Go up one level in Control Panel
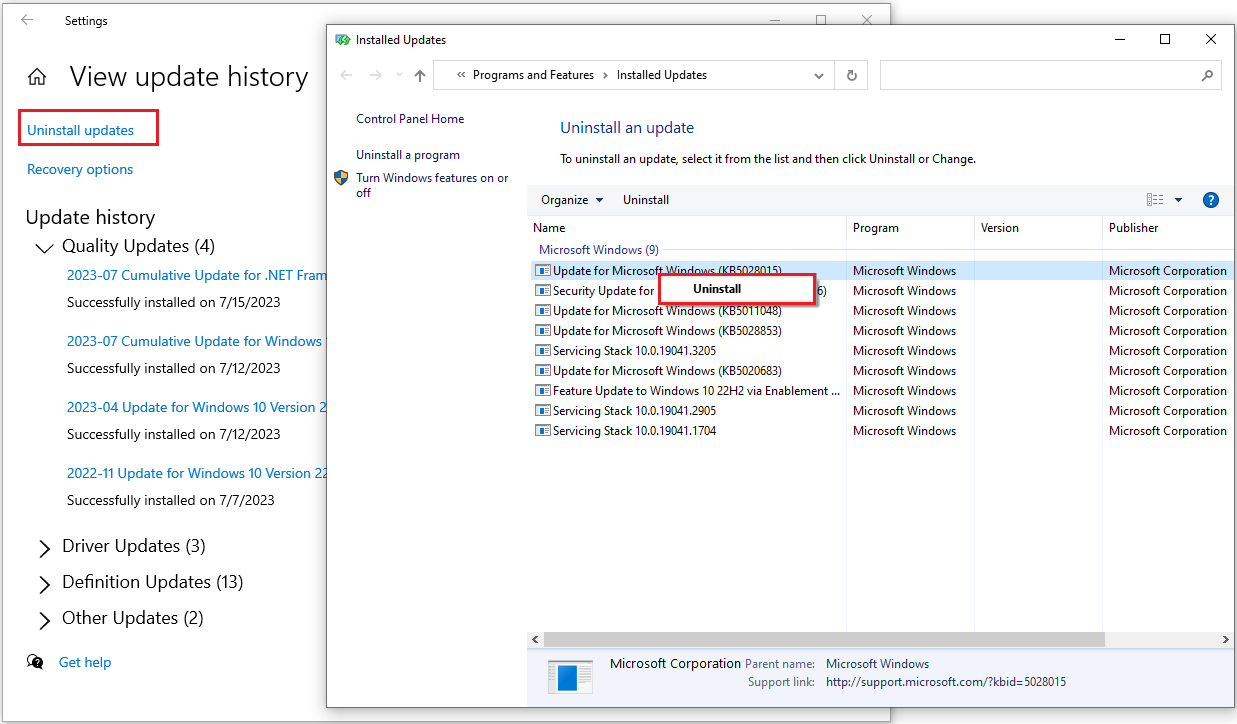 420,75
